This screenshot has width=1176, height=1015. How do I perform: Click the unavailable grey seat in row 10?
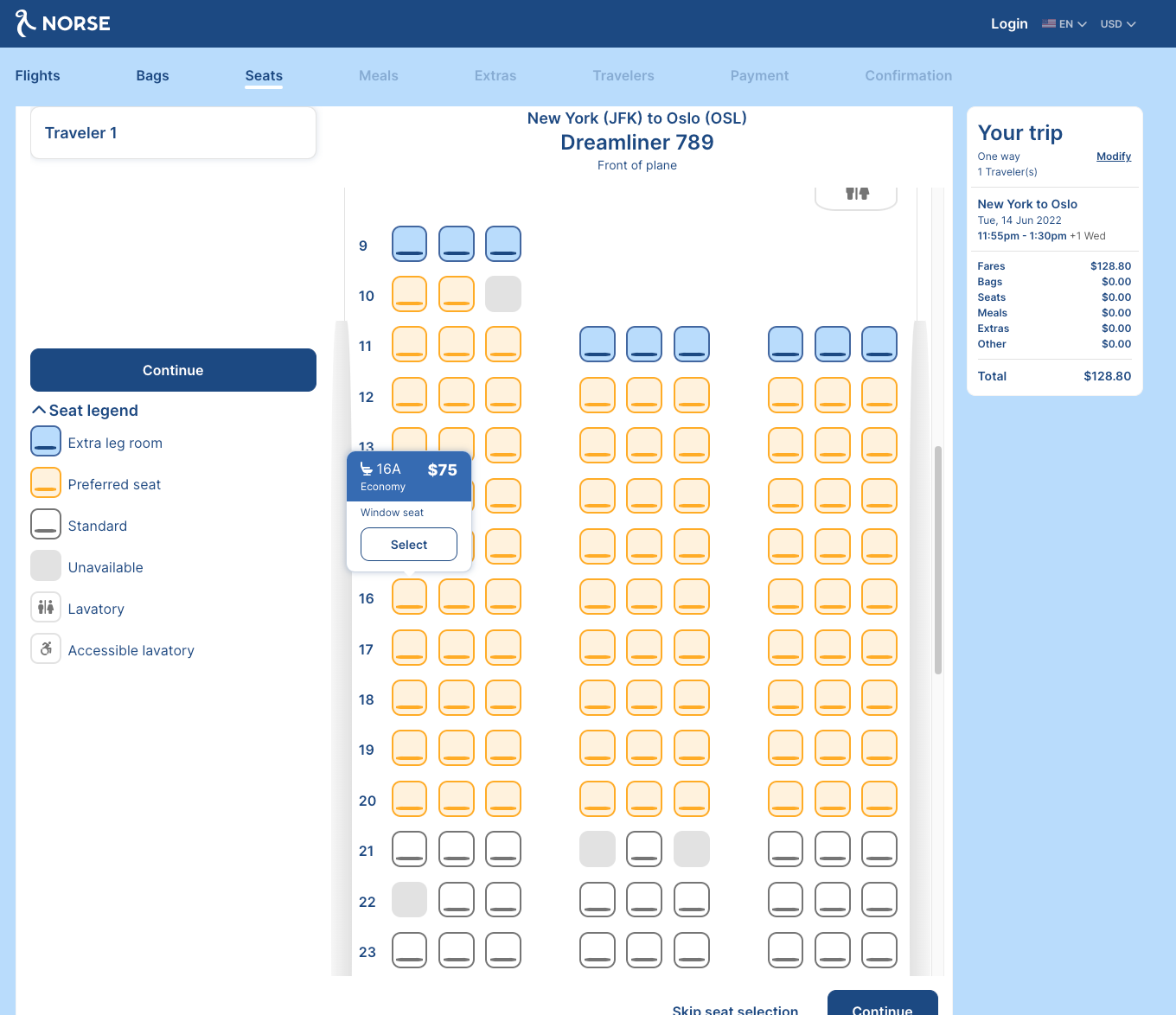point(503,294)
